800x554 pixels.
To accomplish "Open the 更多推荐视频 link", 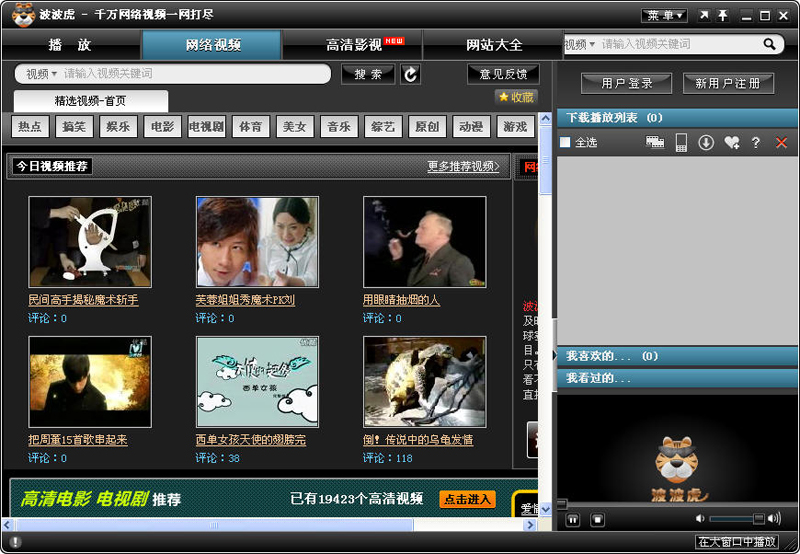I will click(x=463, y=166).
